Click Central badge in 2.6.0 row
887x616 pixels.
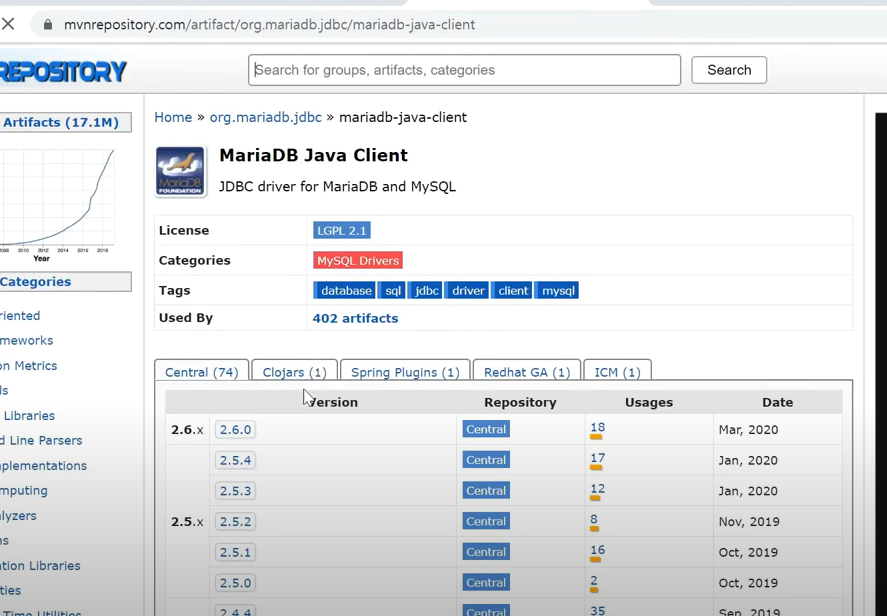[x=486, y=429]
